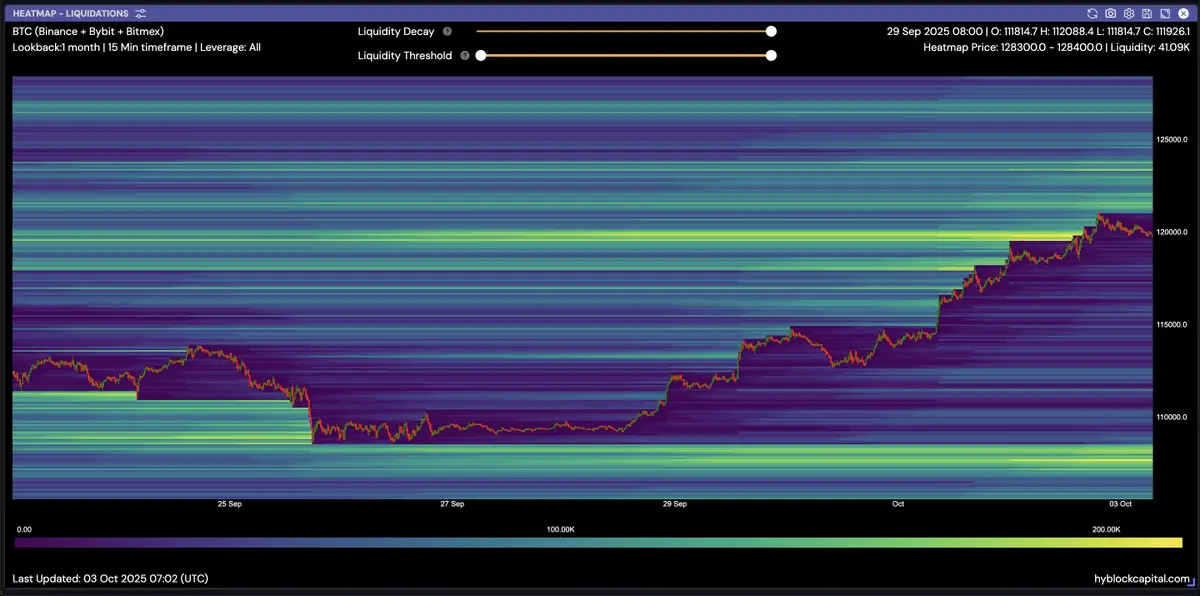Show help for Liquidity Threshold
Viewport: 1200px width, 596px height.
(465, 56)
